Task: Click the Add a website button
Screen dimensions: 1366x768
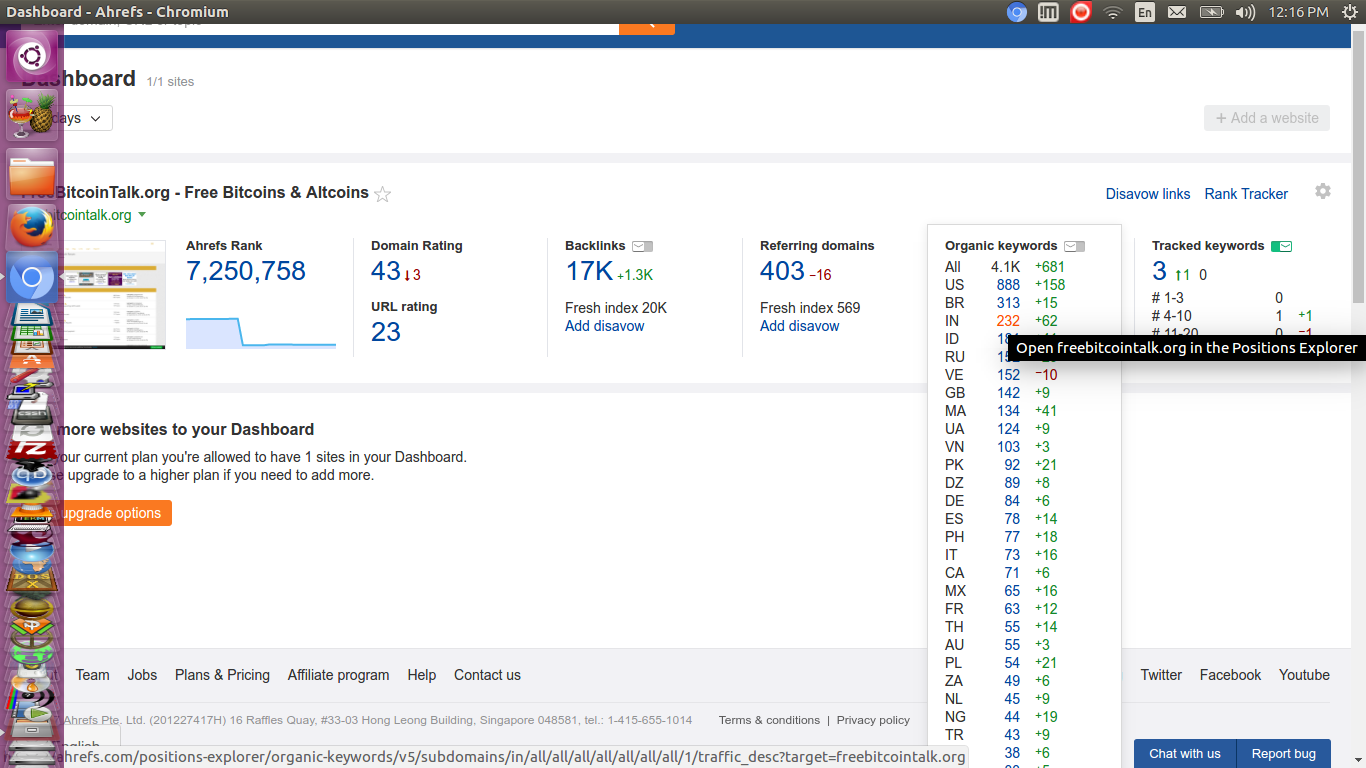Action: [1267, 118]
